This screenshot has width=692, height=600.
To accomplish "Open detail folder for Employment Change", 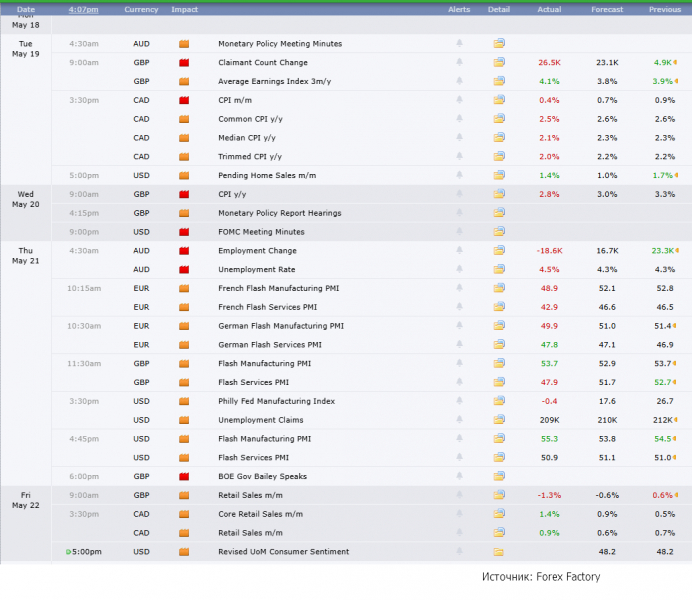I will coord(499,251).
